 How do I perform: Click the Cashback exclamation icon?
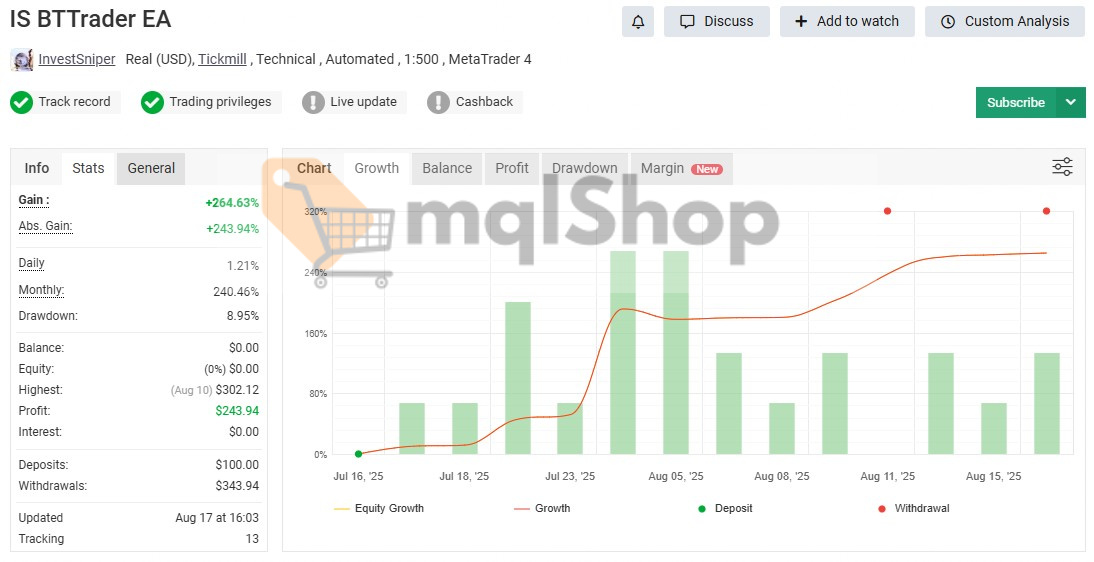click(x=438, y=103)
